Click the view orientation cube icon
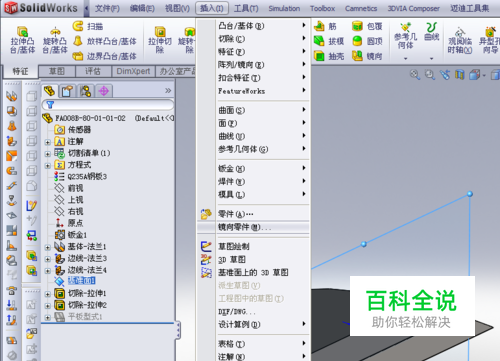Viewport: 500px width, 361px height. [475, 74]
